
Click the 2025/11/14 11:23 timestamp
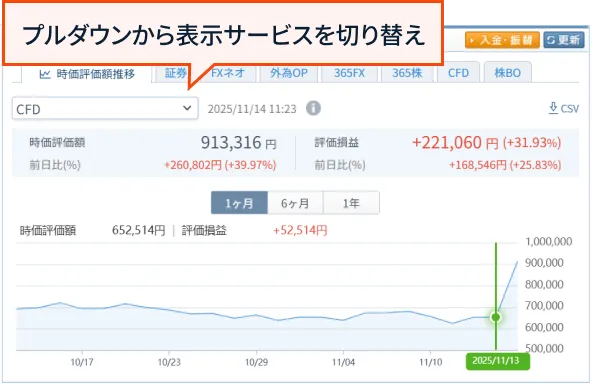click(252, 109)
